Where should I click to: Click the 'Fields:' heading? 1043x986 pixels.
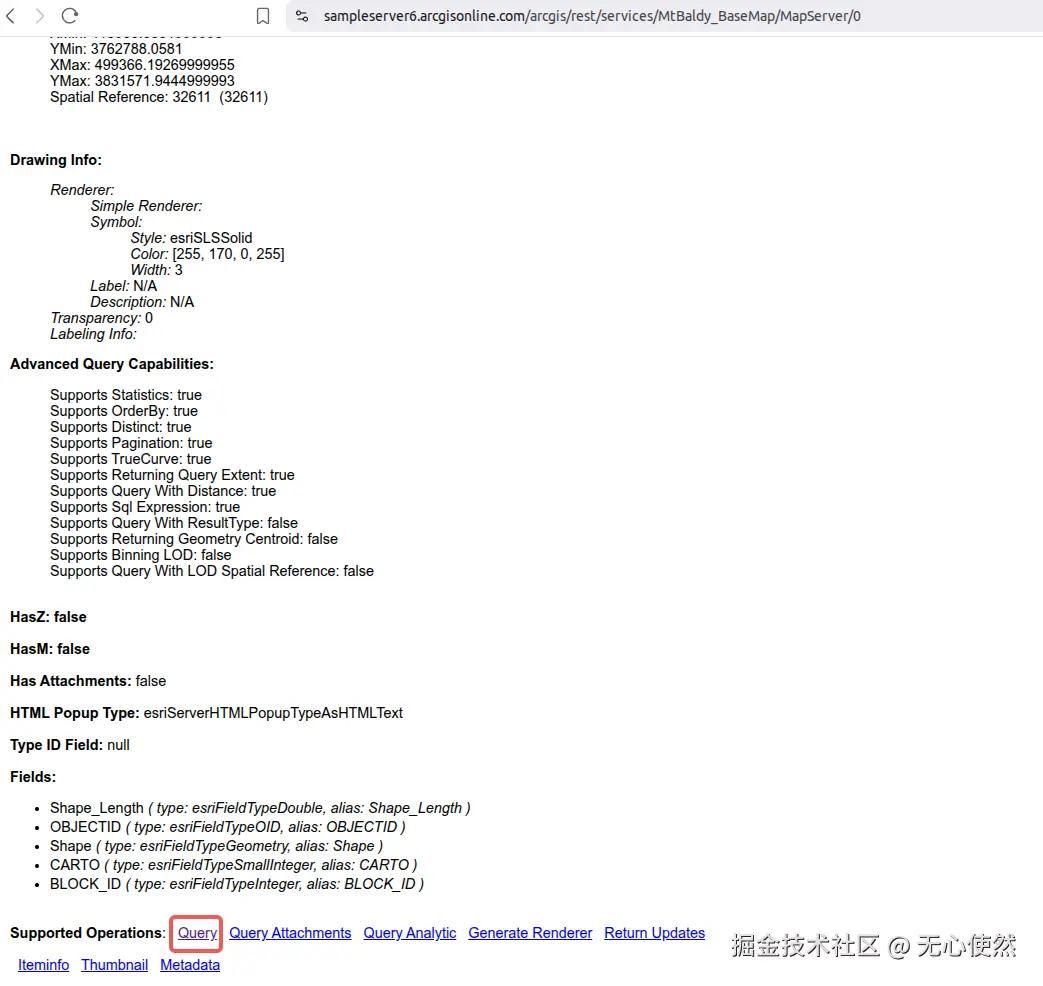33,777
